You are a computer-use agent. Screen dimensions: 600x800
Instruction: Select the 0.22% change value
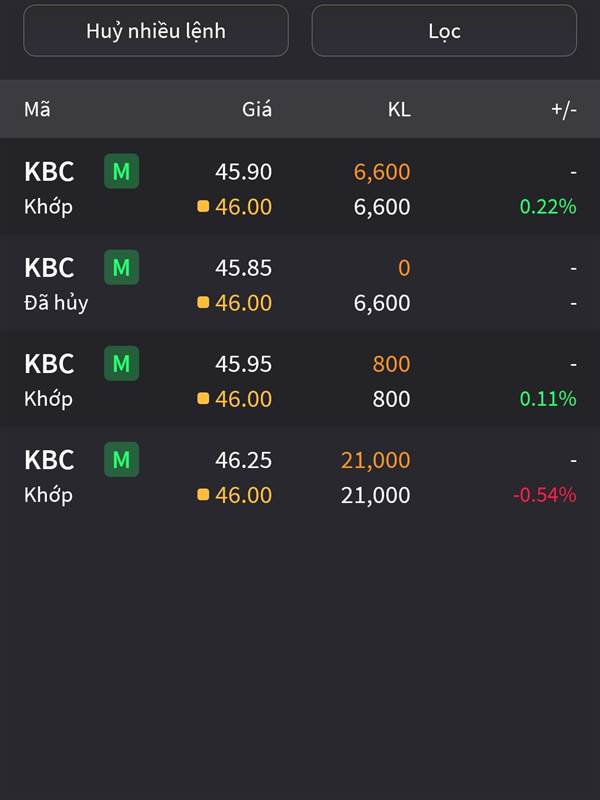click(548, 207)
